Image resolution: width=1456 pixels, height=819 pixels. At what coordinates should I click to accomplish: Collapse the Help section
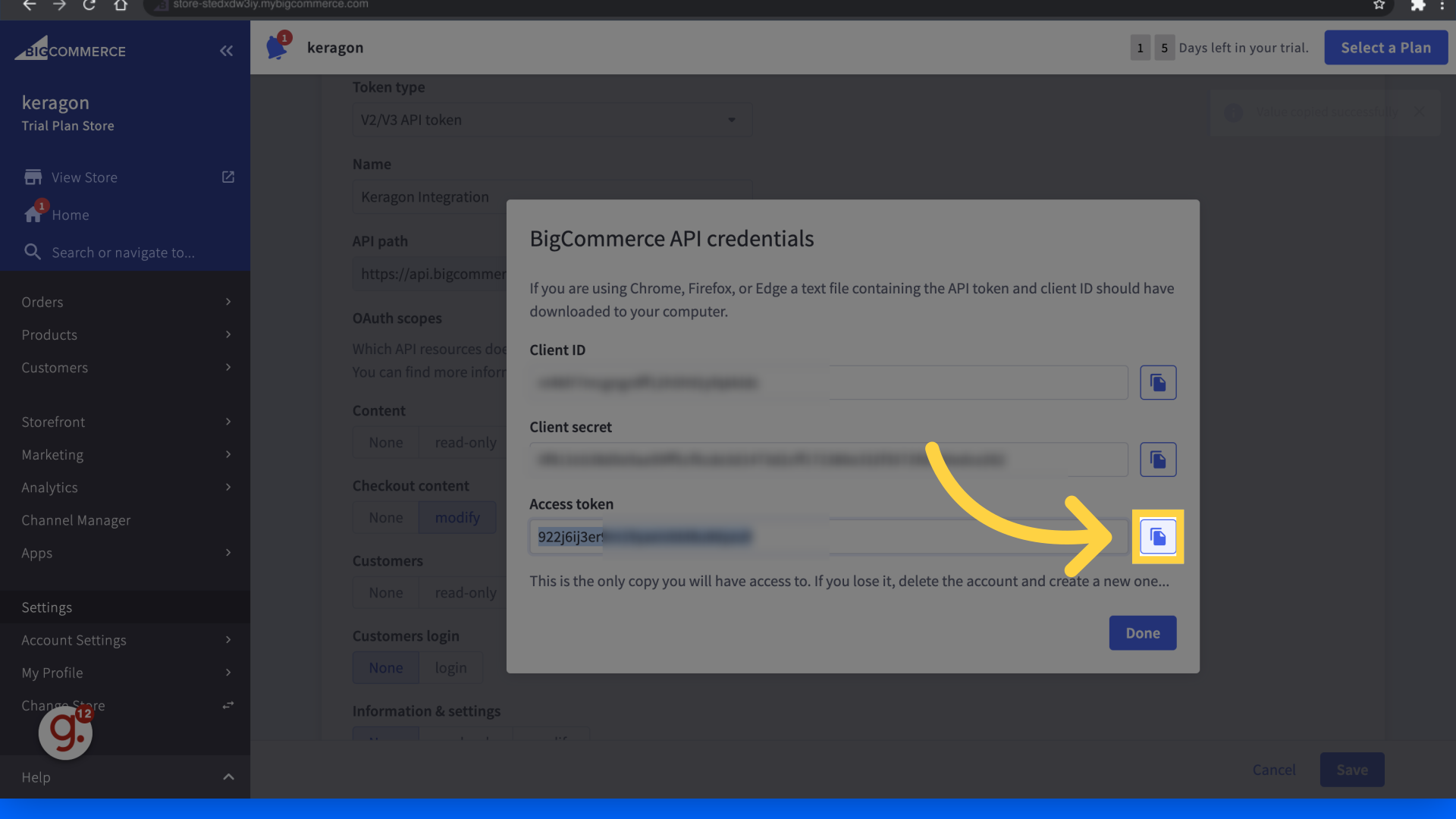[228, 777]
